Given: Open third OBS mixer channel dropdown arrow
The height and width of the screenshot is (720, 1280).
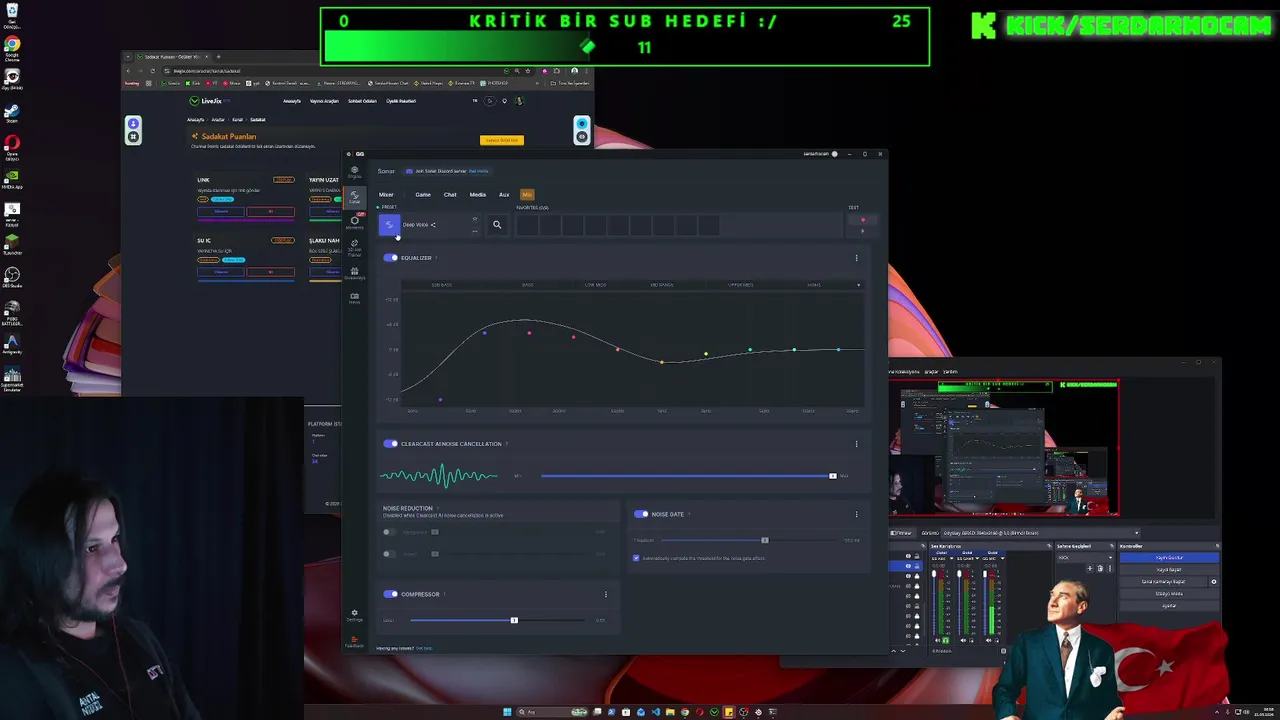Looking at the screenshot, I should (1002, 558).
